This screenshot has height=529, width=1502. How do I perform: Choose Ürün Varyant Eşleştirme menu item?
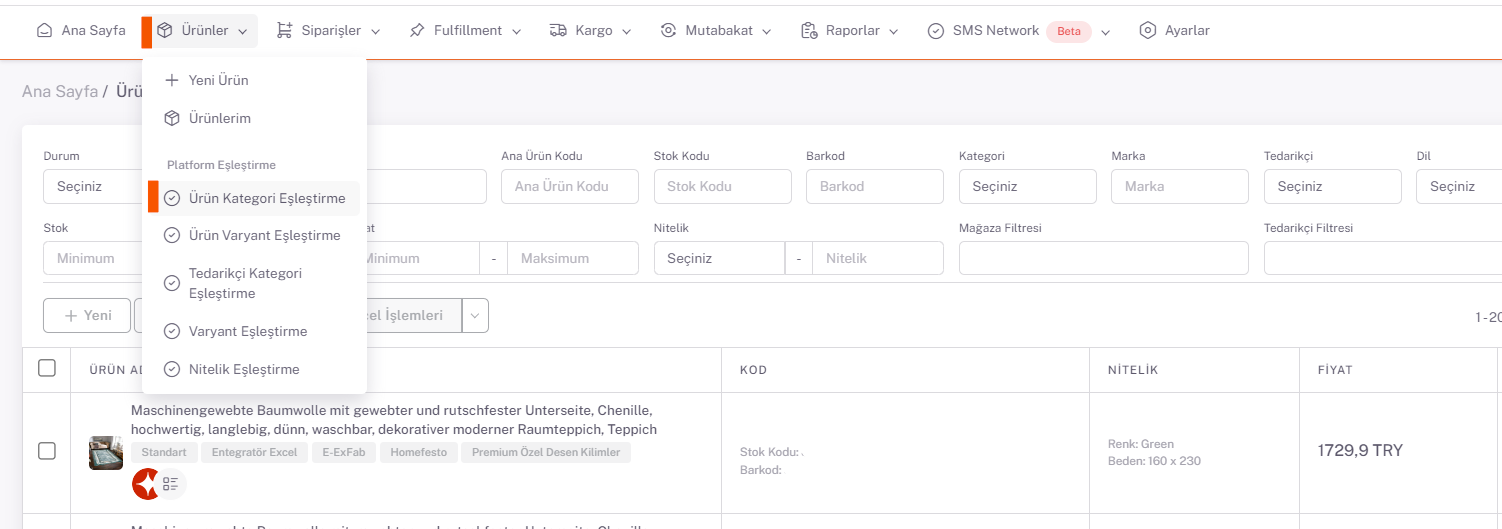coord(264,236)
